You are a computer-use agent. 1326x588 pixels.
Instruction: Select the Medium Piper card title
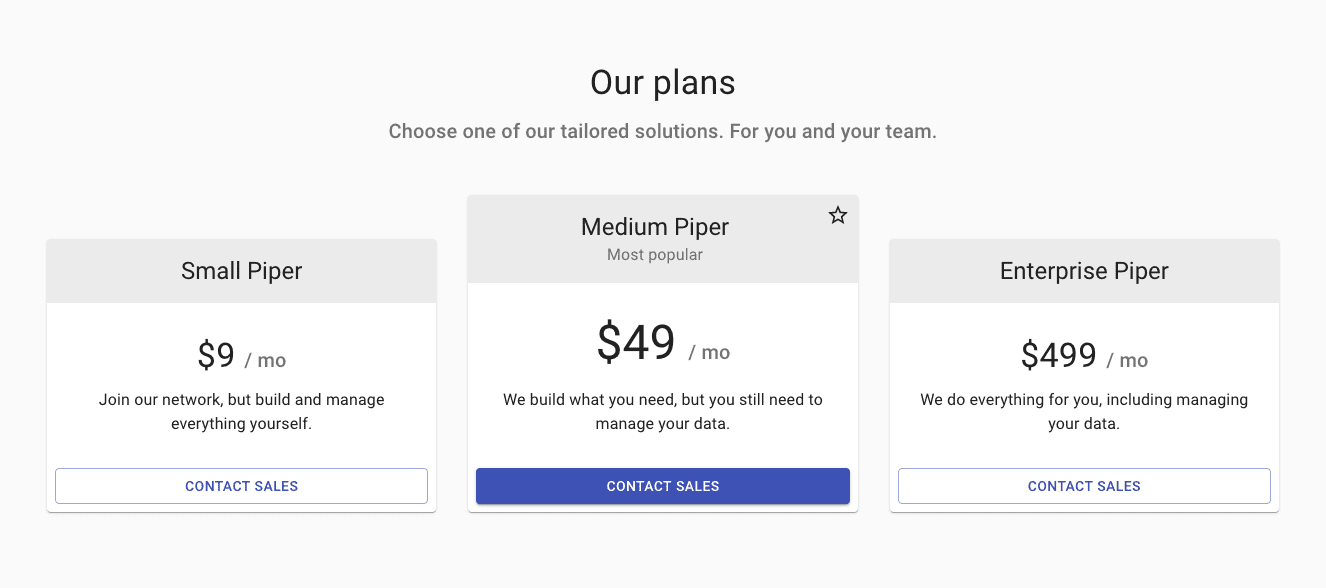[655, 227]
